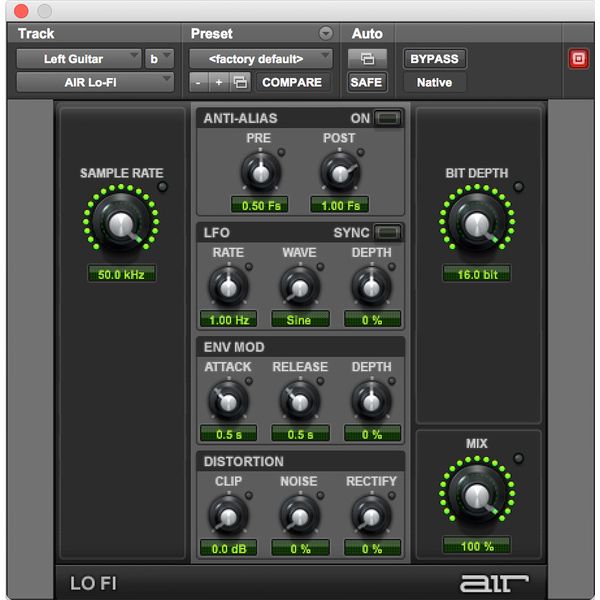Image resolution: width=600 pixels, height=600 pixels.
Task: Toggle the LFO SYNC switch
Action: [388, 232]
